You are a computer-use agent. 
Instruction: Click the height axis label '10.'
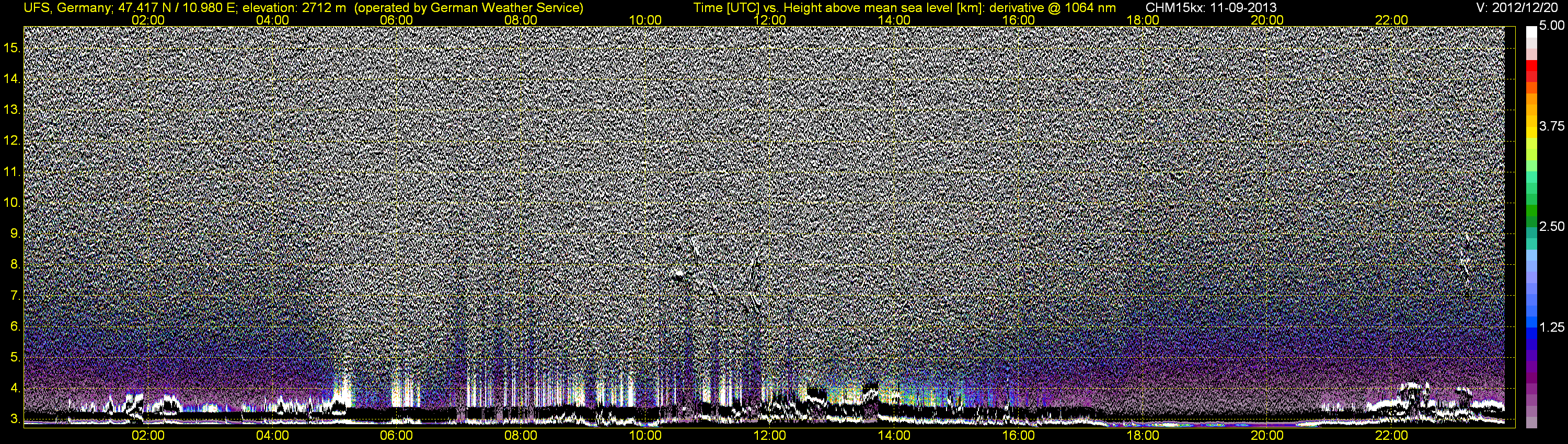11,203
